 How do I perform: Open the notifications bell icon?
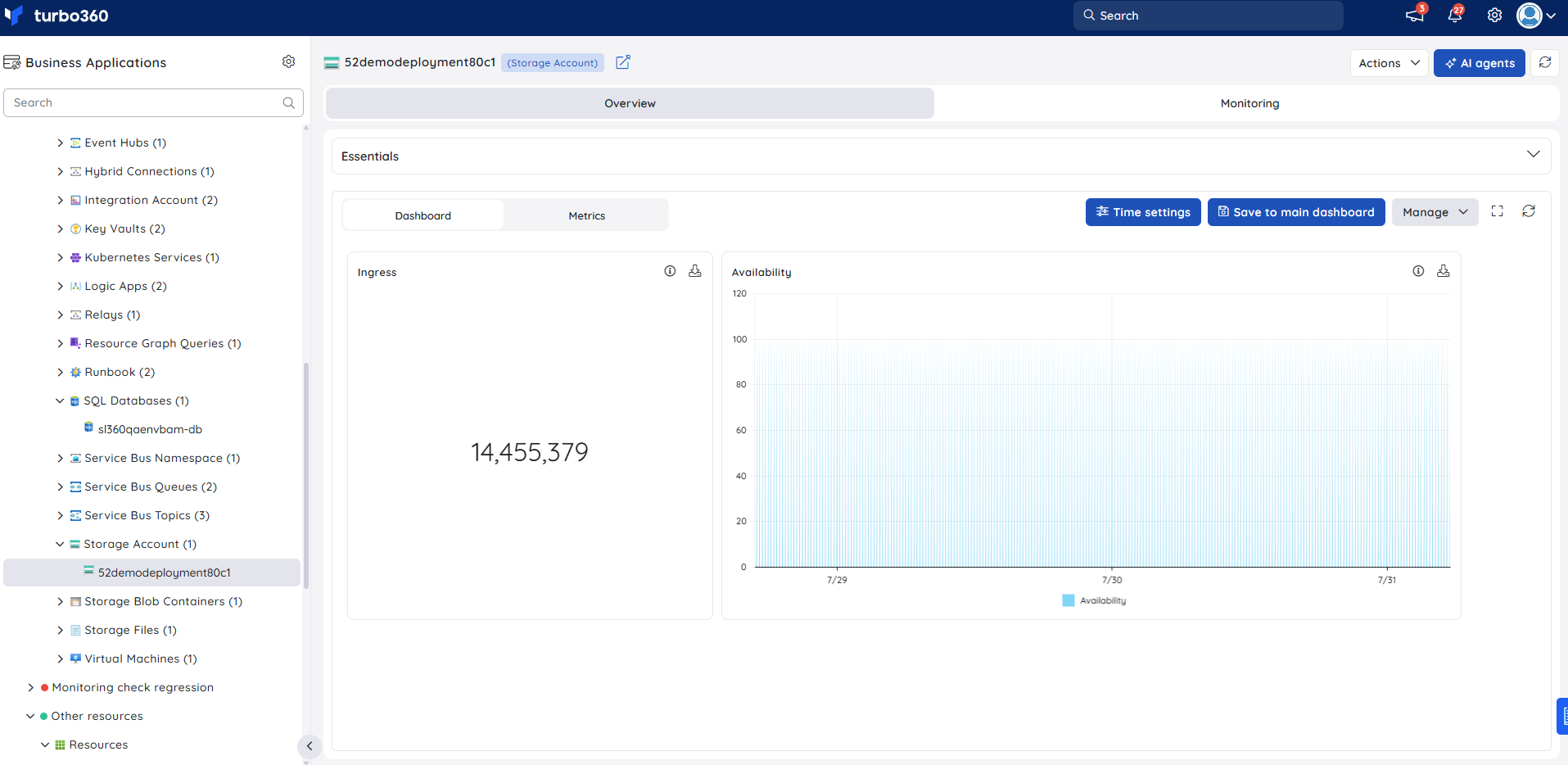tap(1455, 15)
